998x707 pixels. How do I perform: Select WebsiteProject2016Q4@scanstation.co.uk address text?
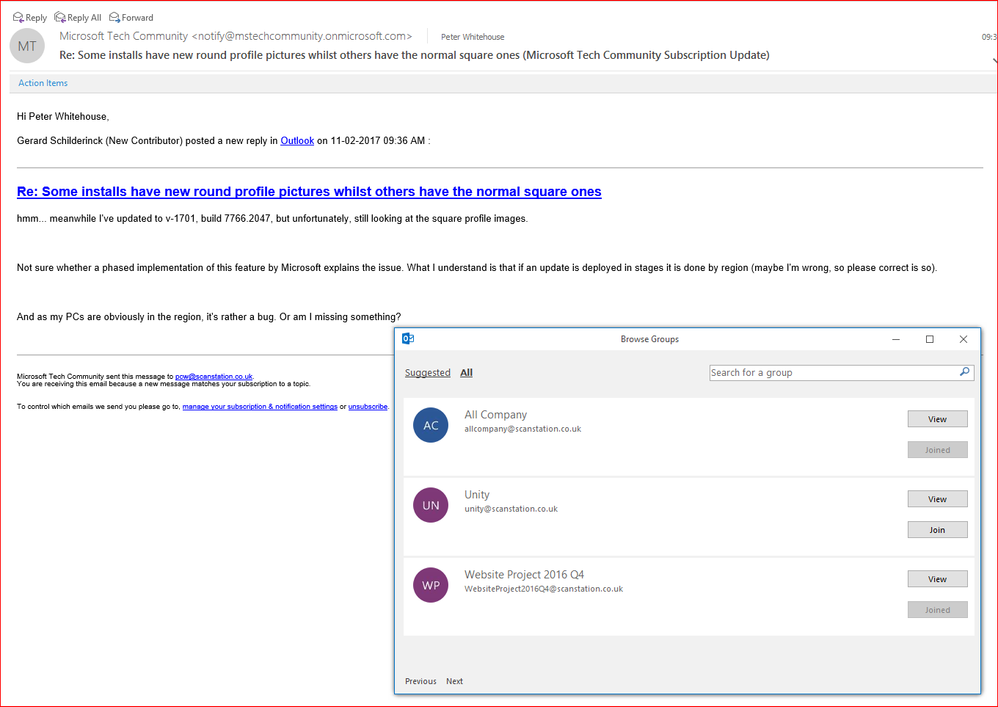[544, 589]
